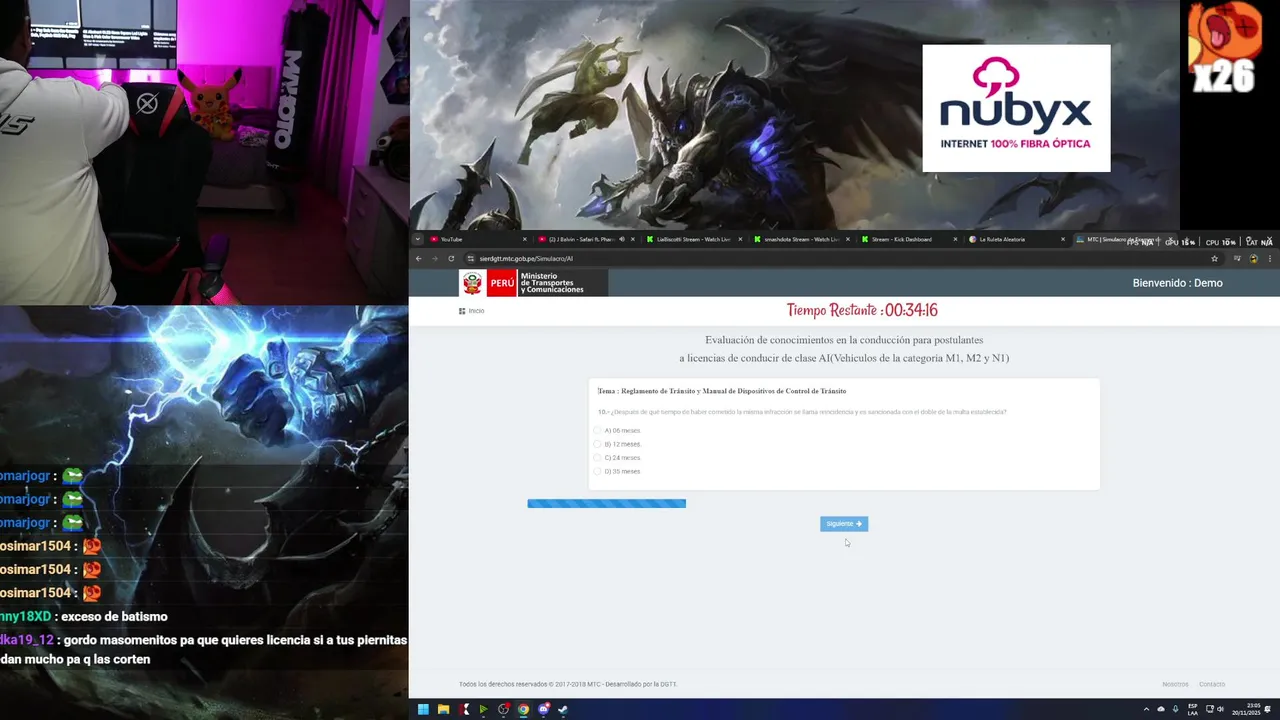Close the YouTube tab

point(525,239)
